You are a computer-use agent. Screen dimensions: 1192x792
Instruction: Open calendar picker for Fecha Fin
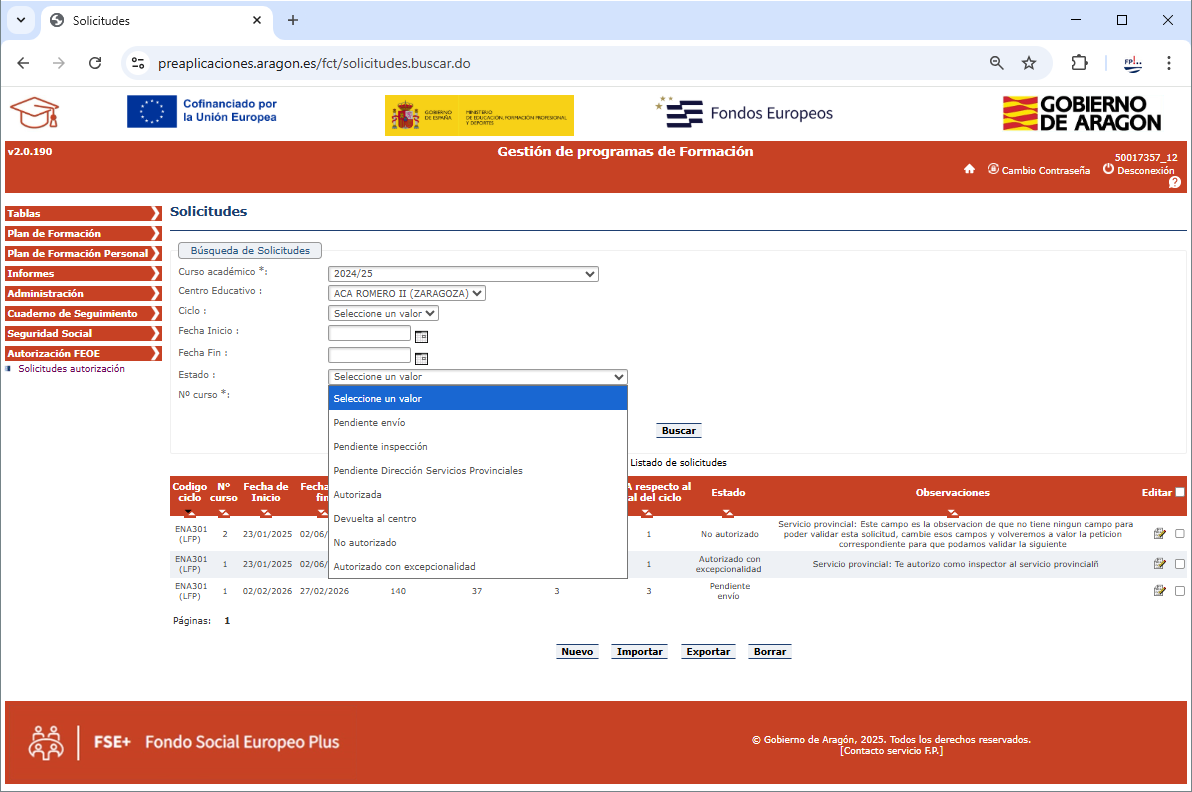[x=421, y=358]
